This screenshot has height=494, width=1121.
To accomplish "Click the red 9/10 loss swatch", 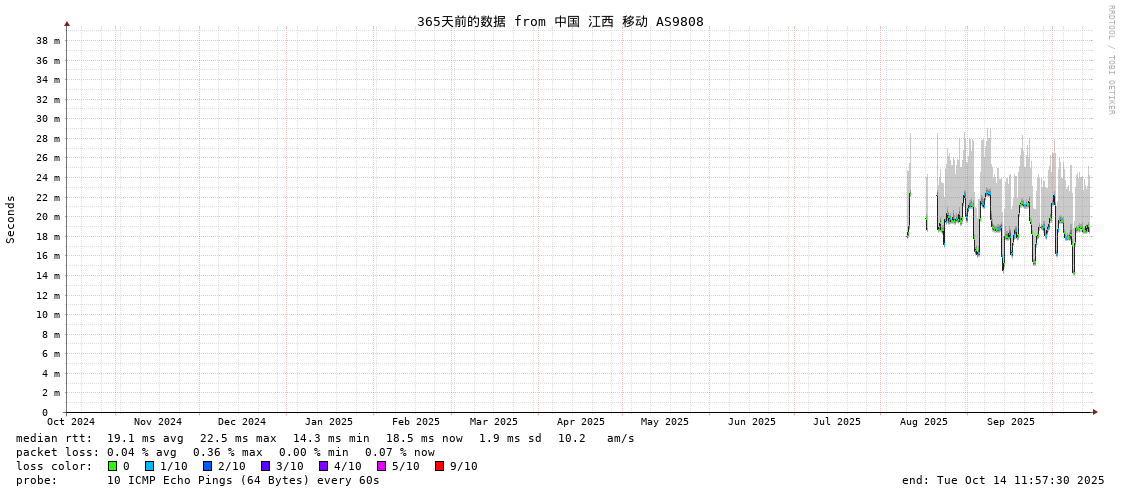I will (439, 466).
